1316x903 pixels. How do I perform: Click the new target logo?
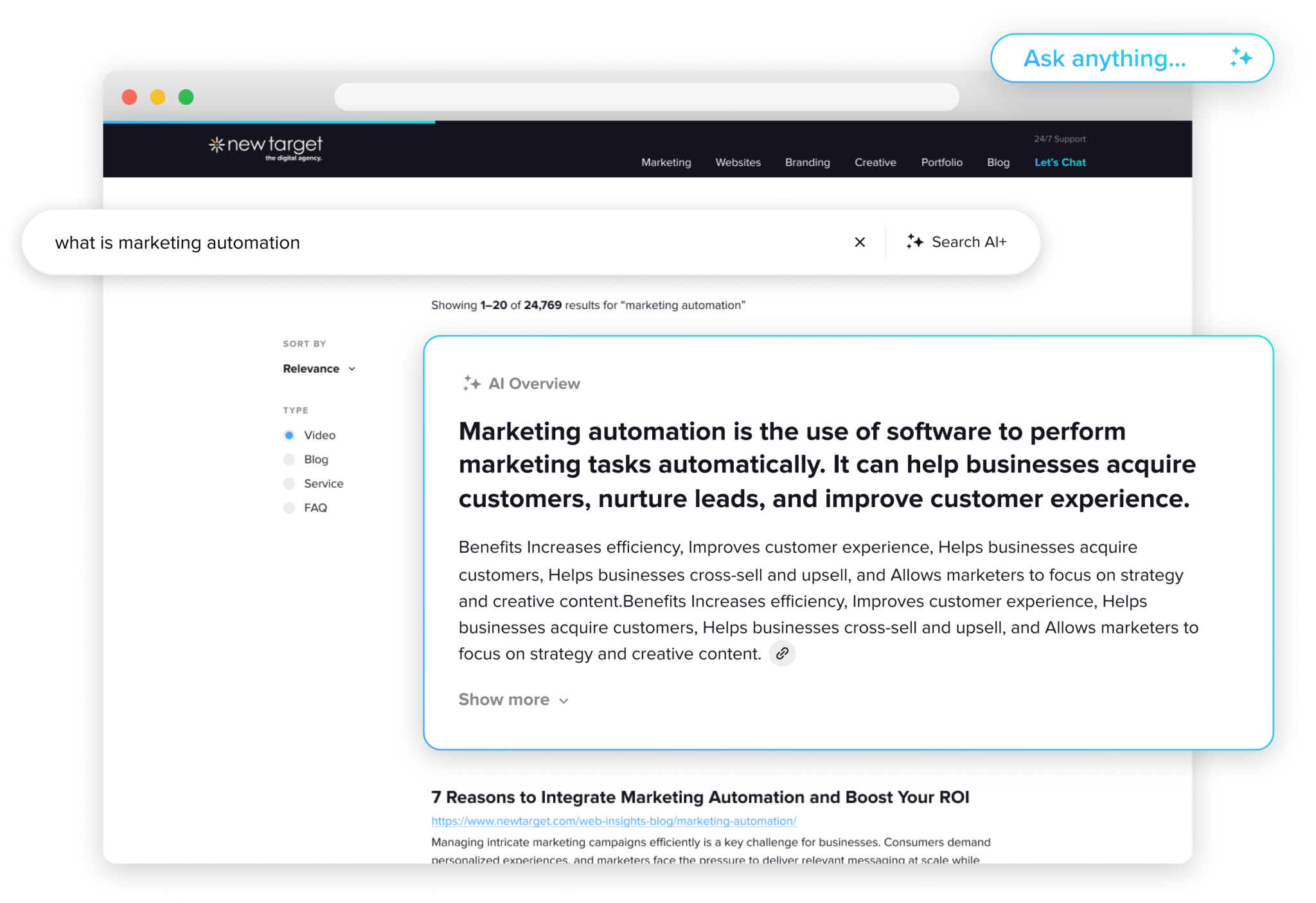[x=265, y=148]
